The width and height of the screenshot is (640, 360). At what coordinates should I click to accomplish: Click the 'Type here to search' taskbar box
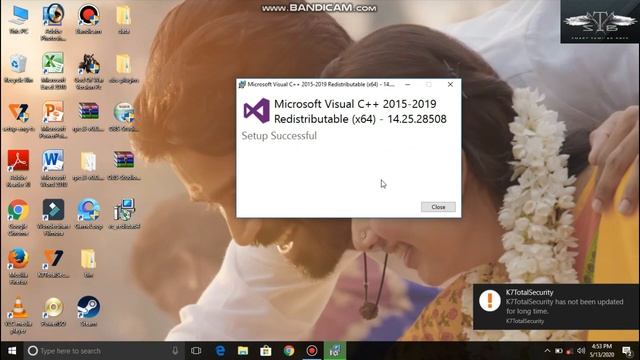click(x=104, y=351)
